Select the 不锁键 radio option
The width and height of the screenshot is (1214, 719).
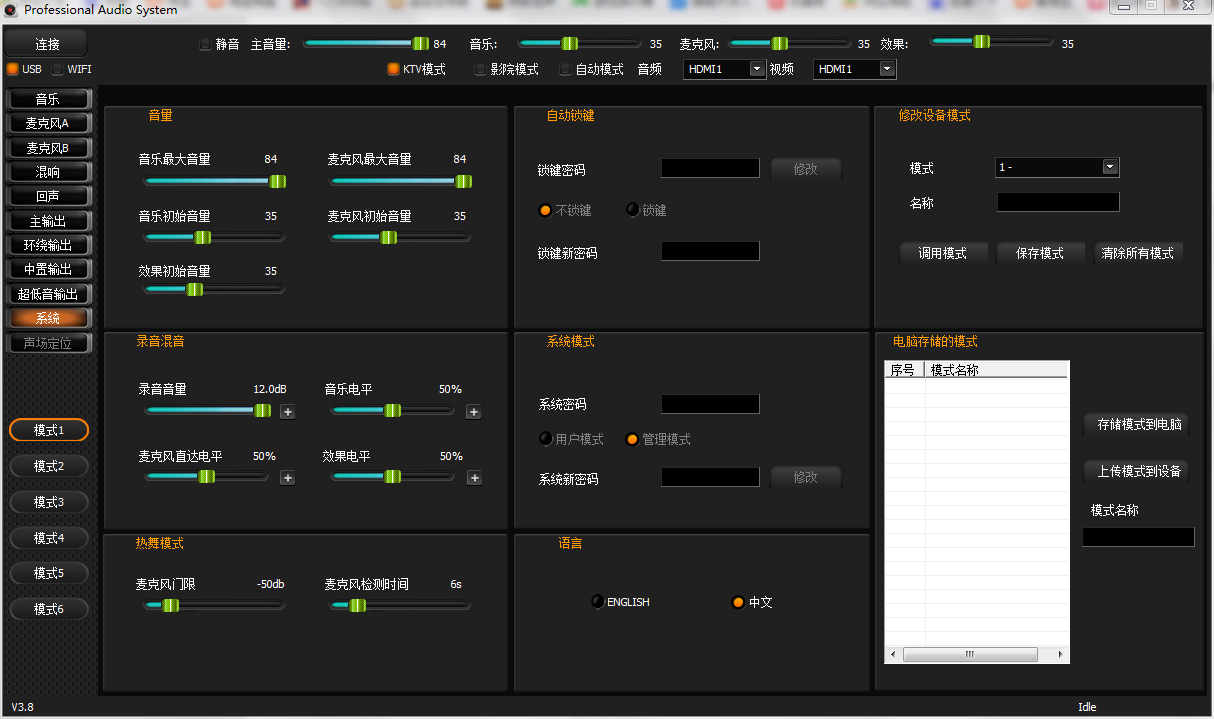click(545, 210)
